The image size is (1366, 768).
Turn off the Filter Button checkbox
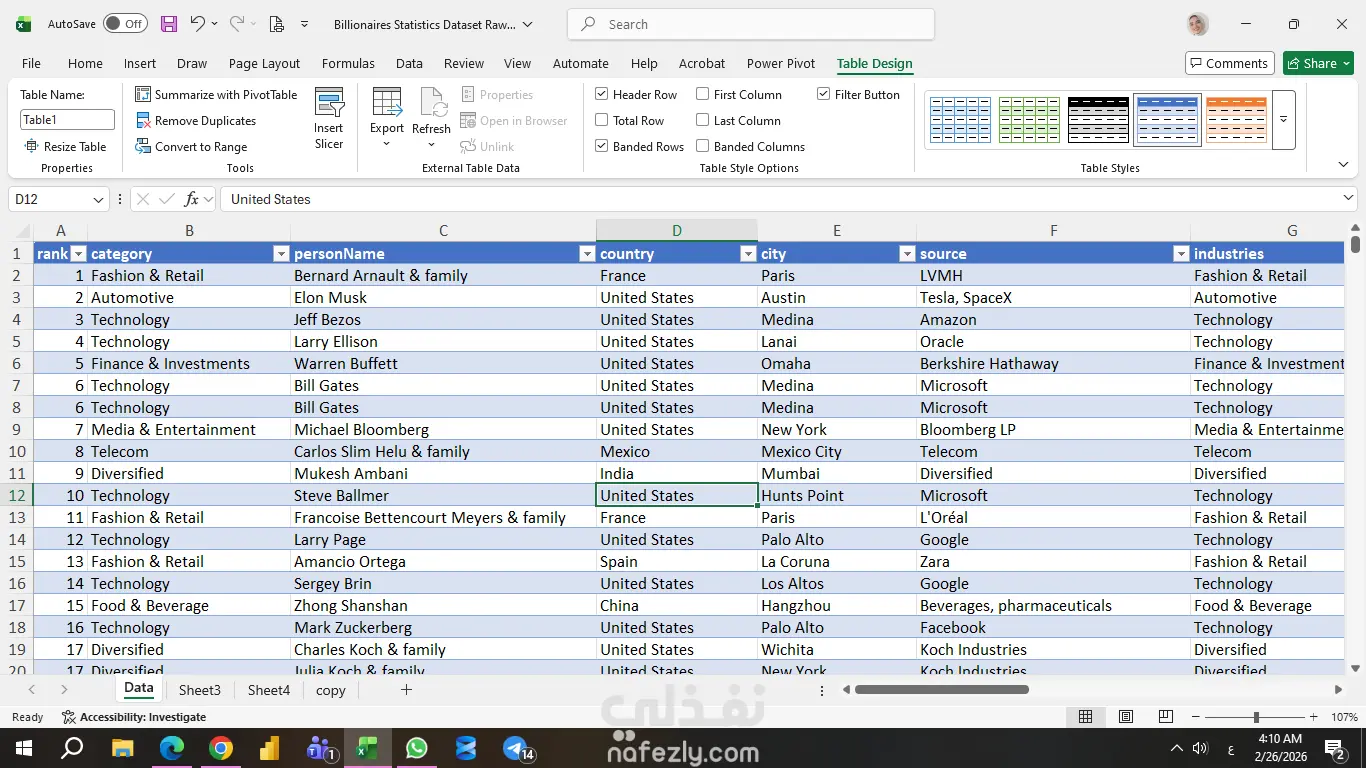pos(824,95)
